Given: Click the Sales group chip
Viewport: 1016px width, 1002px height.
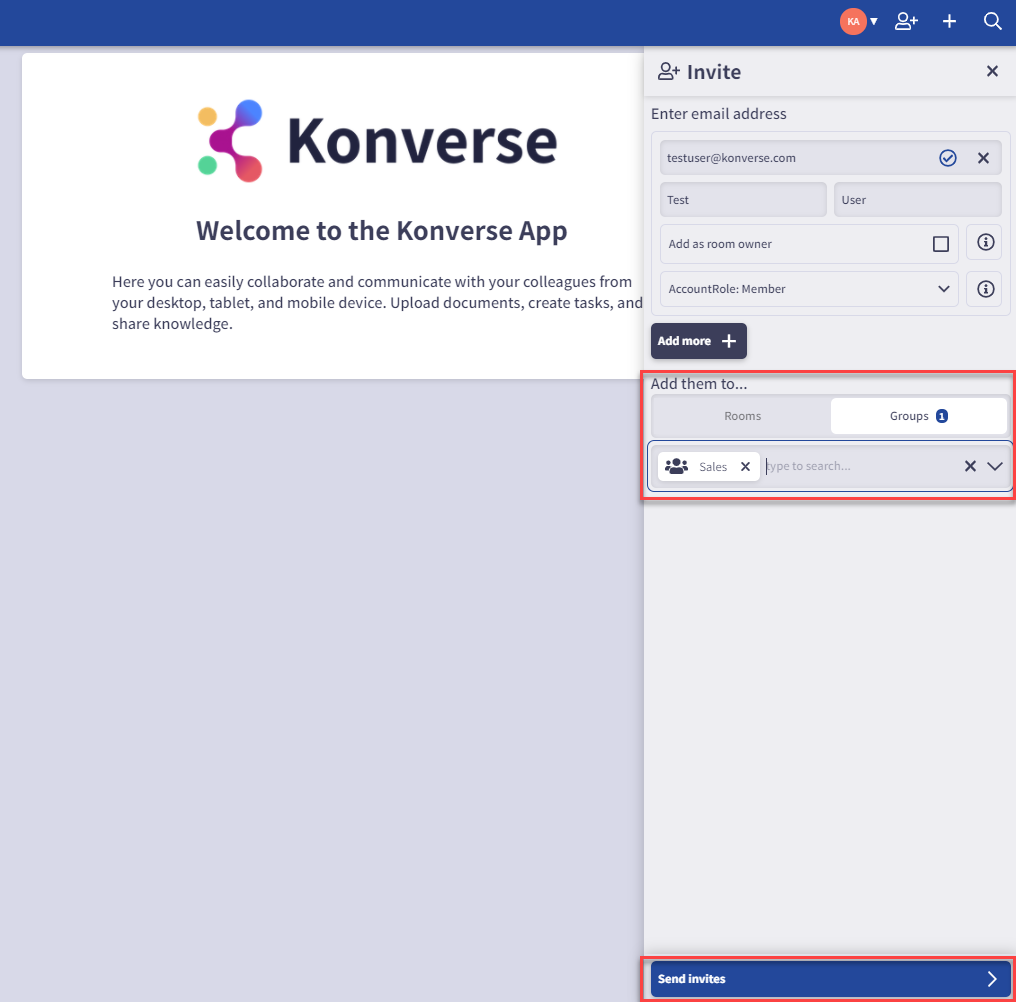Looking at the screenshot, I should [x=708, y=467].
